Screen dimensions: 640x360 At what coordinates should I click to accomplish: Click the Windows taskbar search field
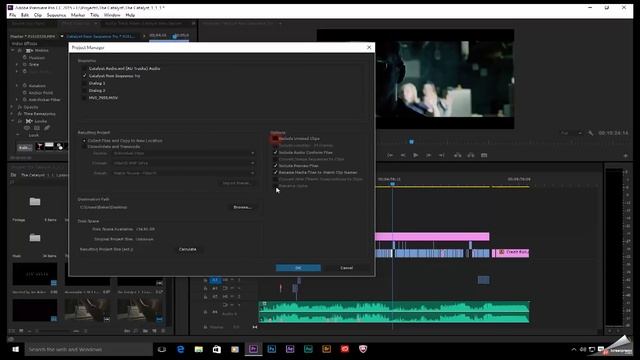click(x=89, y=349)
